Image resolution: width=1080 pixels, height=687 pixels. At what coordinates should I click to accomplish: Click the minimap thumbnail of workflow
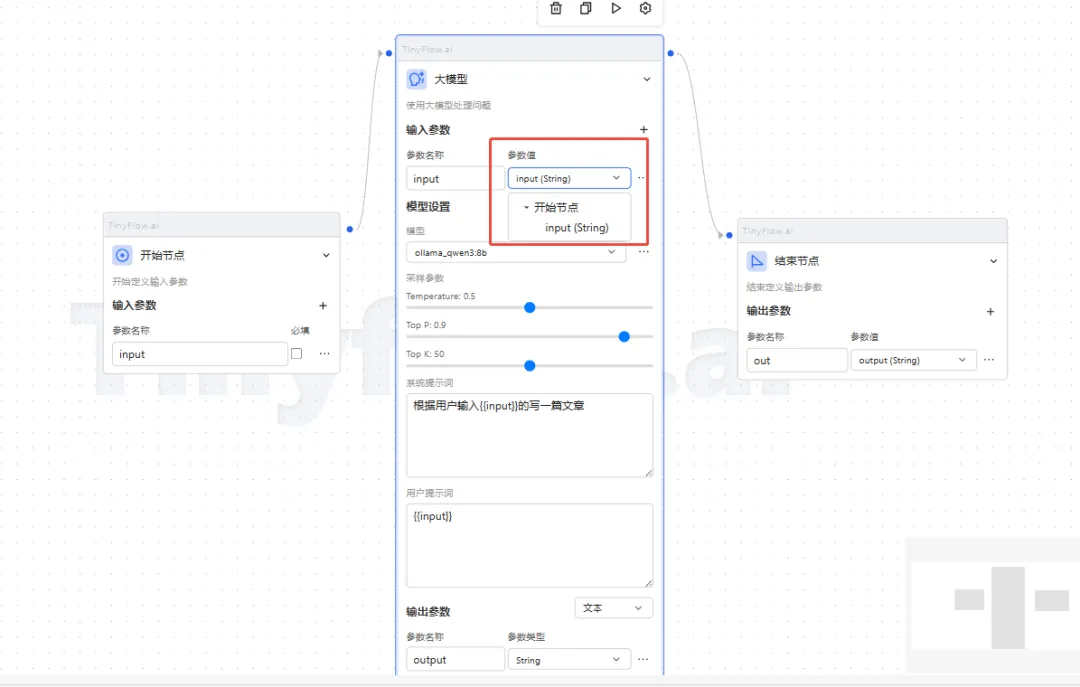click(x=992, y=605)
